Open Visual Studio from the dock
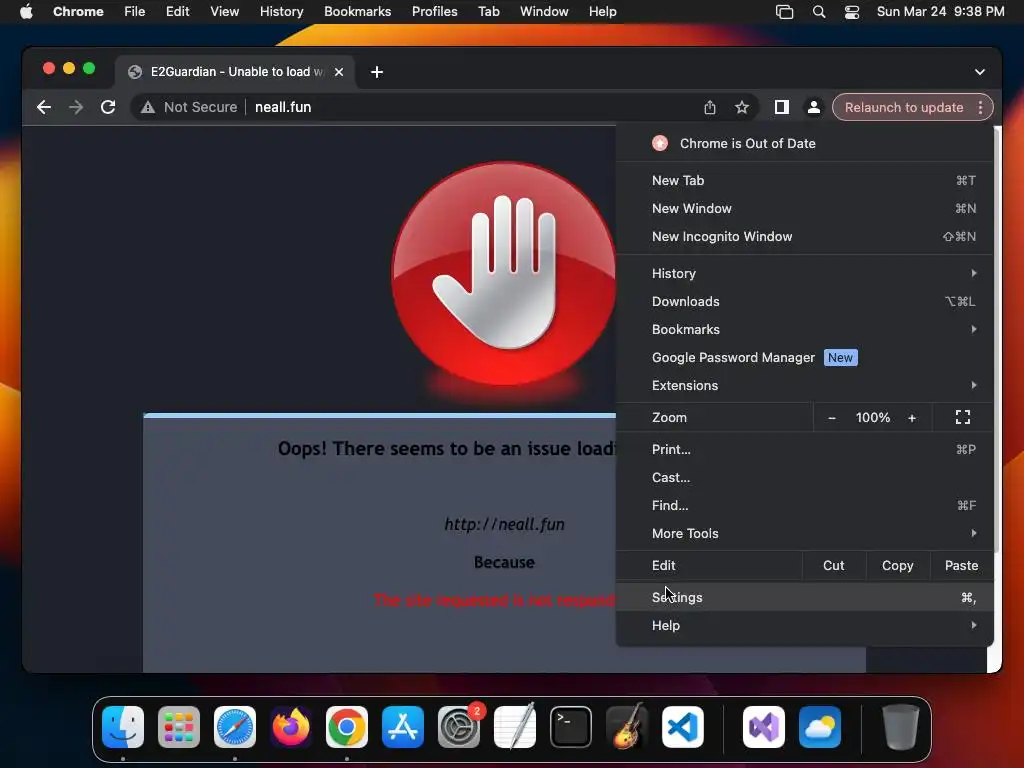 [763, 727]
